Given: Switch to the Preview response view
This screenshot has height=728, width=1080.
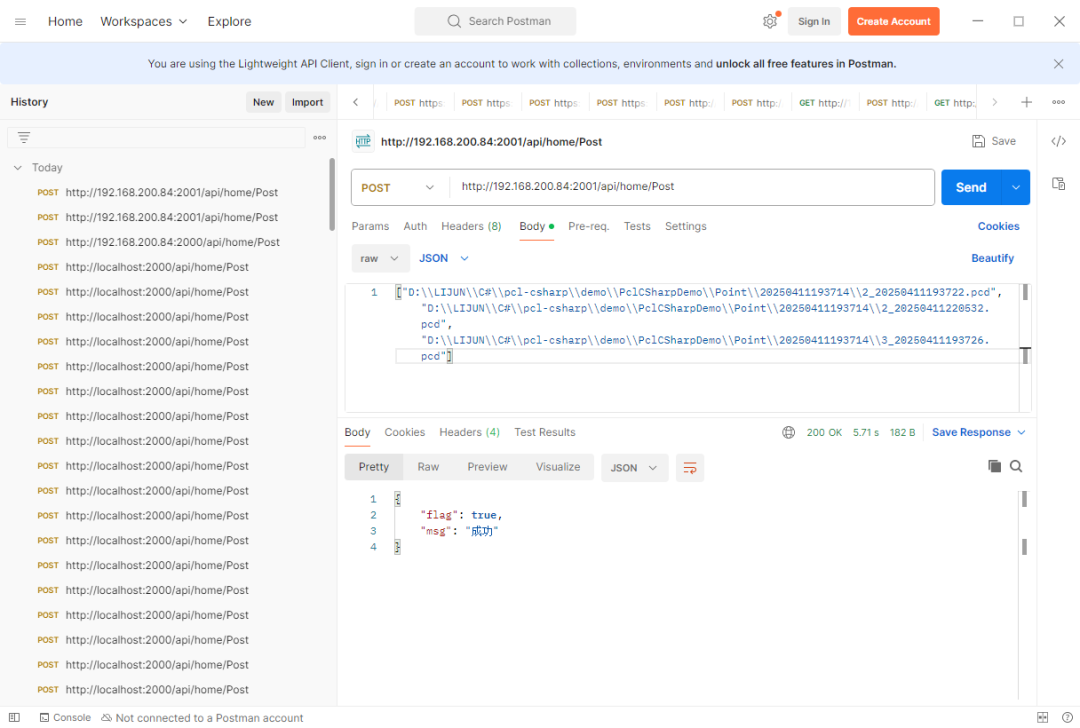Looking at the screenshot, I should (x=487, y=467).
